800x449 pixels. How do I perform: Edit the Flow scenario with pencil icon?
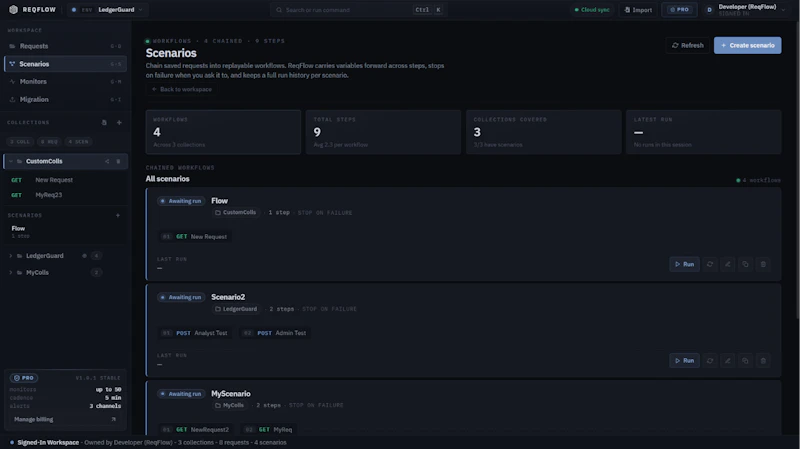(728, 264)
